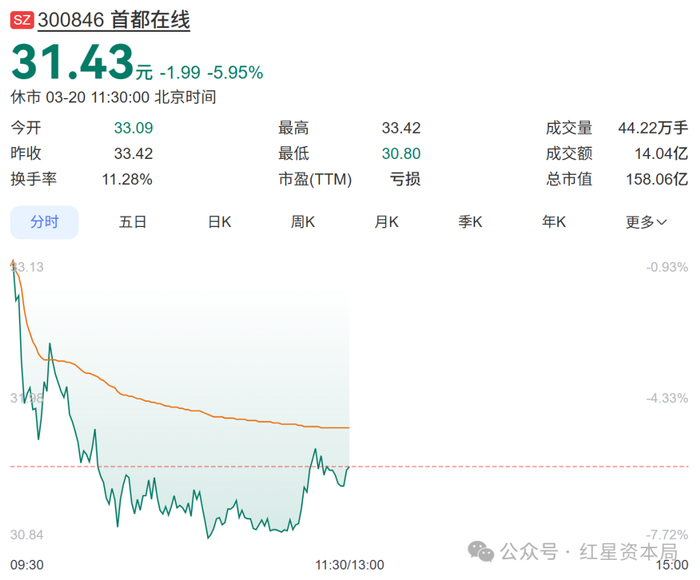Click the 换手率 label
Viewport: 700px width, 580px height.
point(34,179)
